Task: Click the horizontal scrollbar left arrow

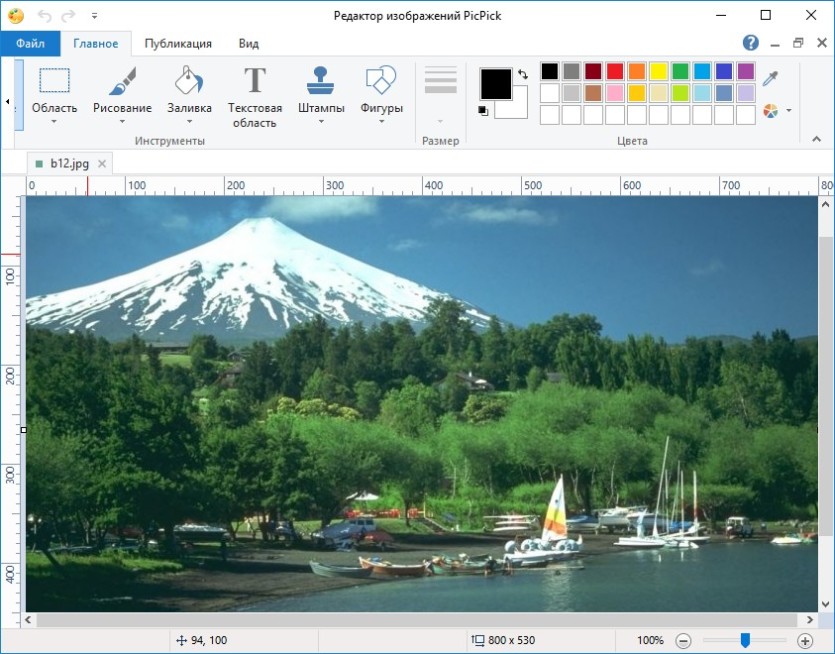Action: click(28, 620)
